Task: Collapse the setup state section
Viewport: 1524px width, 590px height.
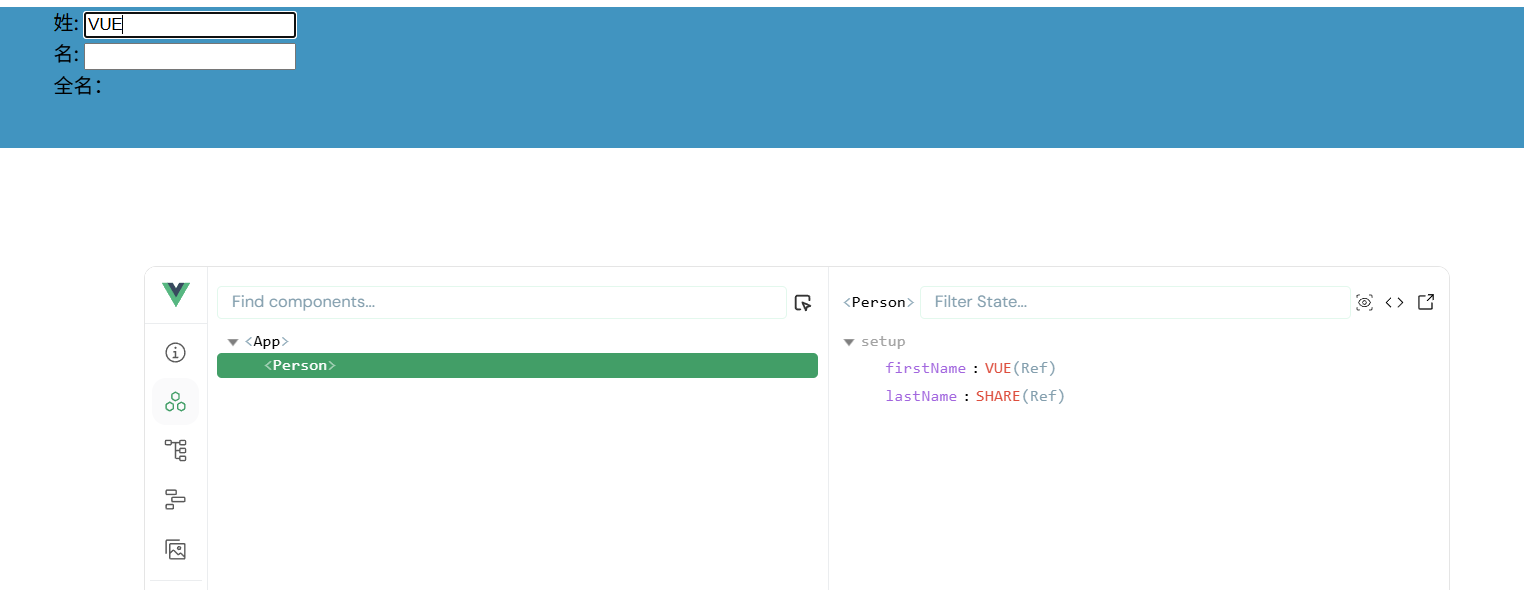Action: [849, 342]
